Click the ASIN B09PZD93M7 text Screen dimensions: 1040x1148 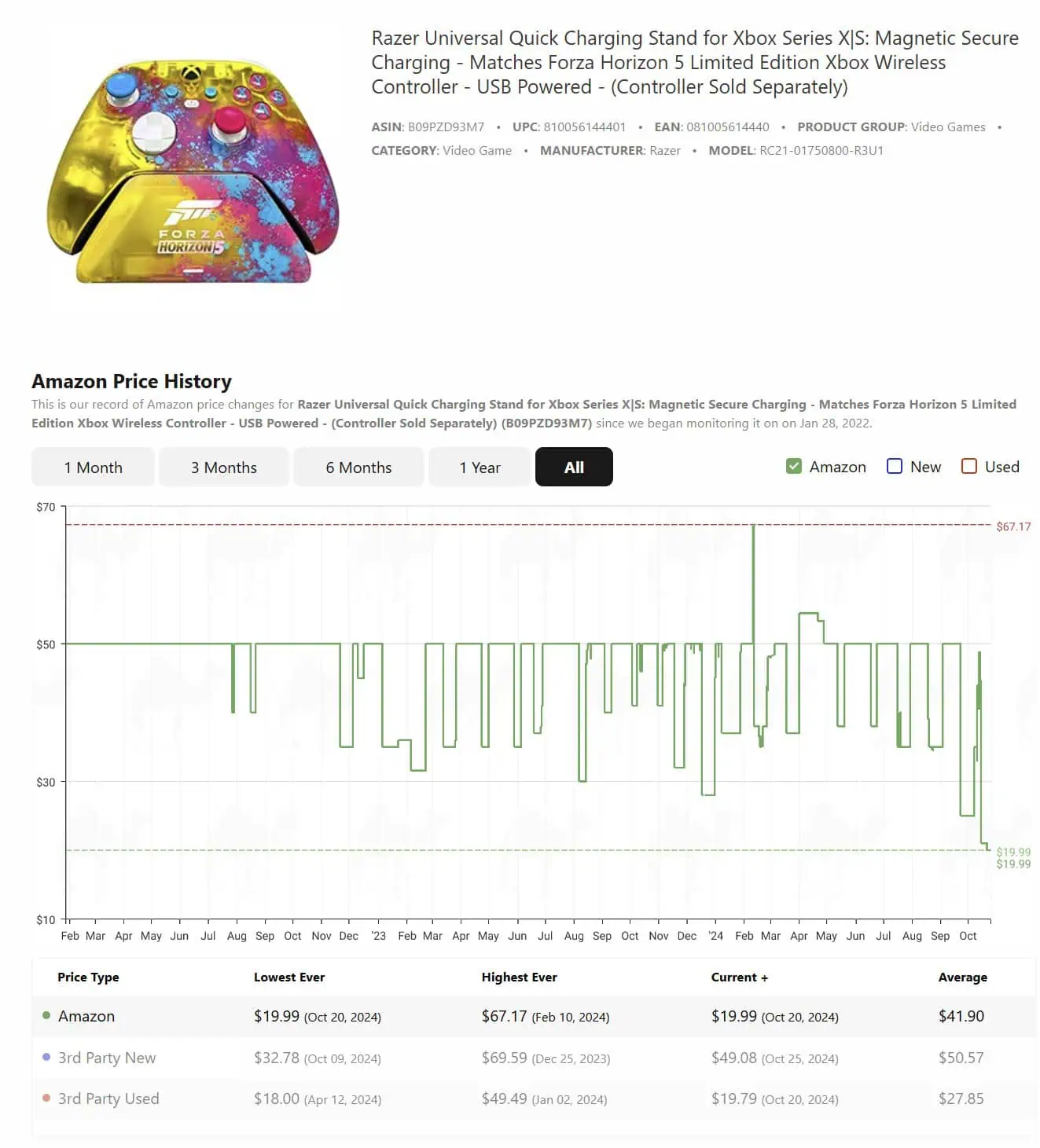click(428, 127)
